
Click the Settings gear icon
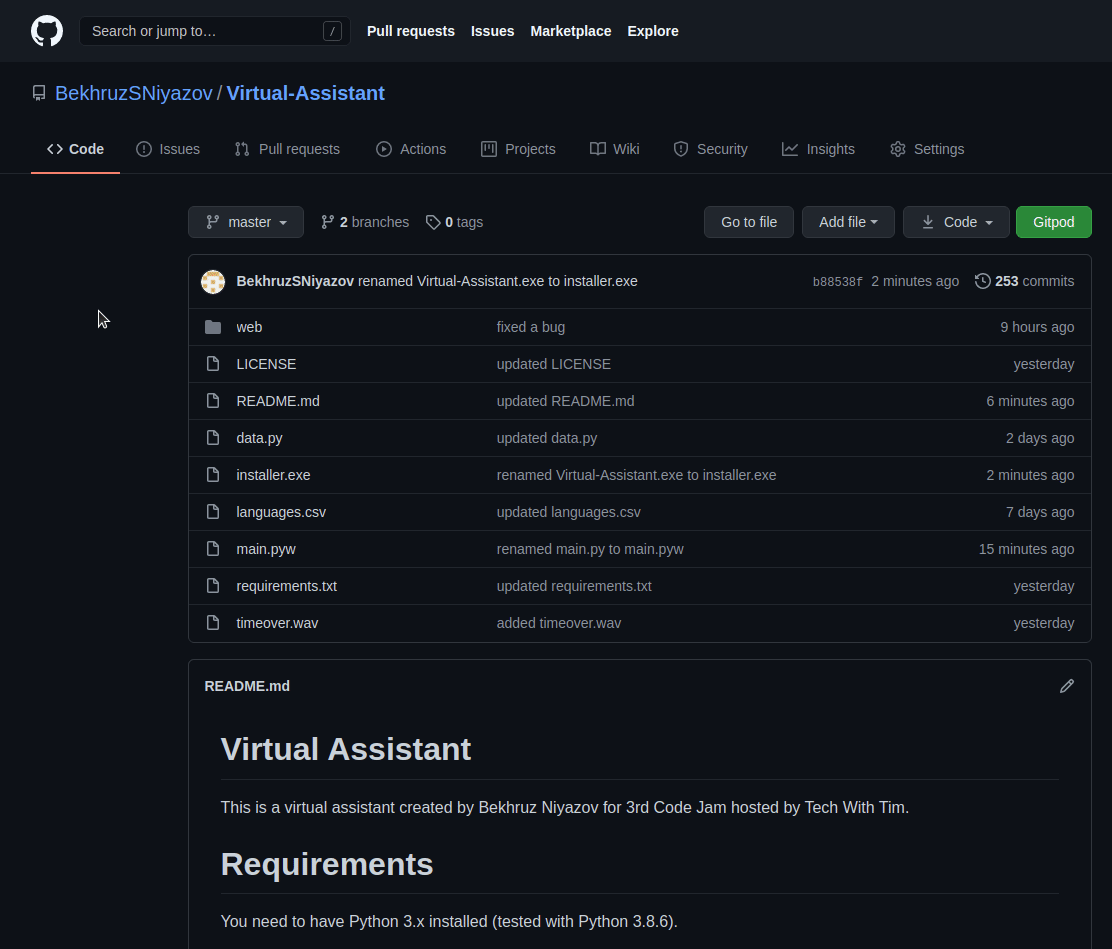pos(898,148)
